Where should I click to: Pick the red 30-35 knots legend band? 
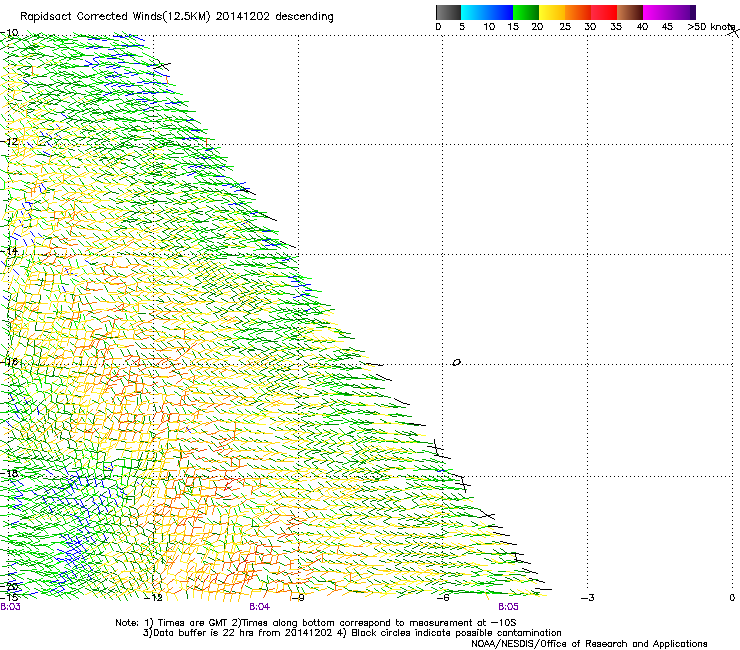click(x=604, y=12)
